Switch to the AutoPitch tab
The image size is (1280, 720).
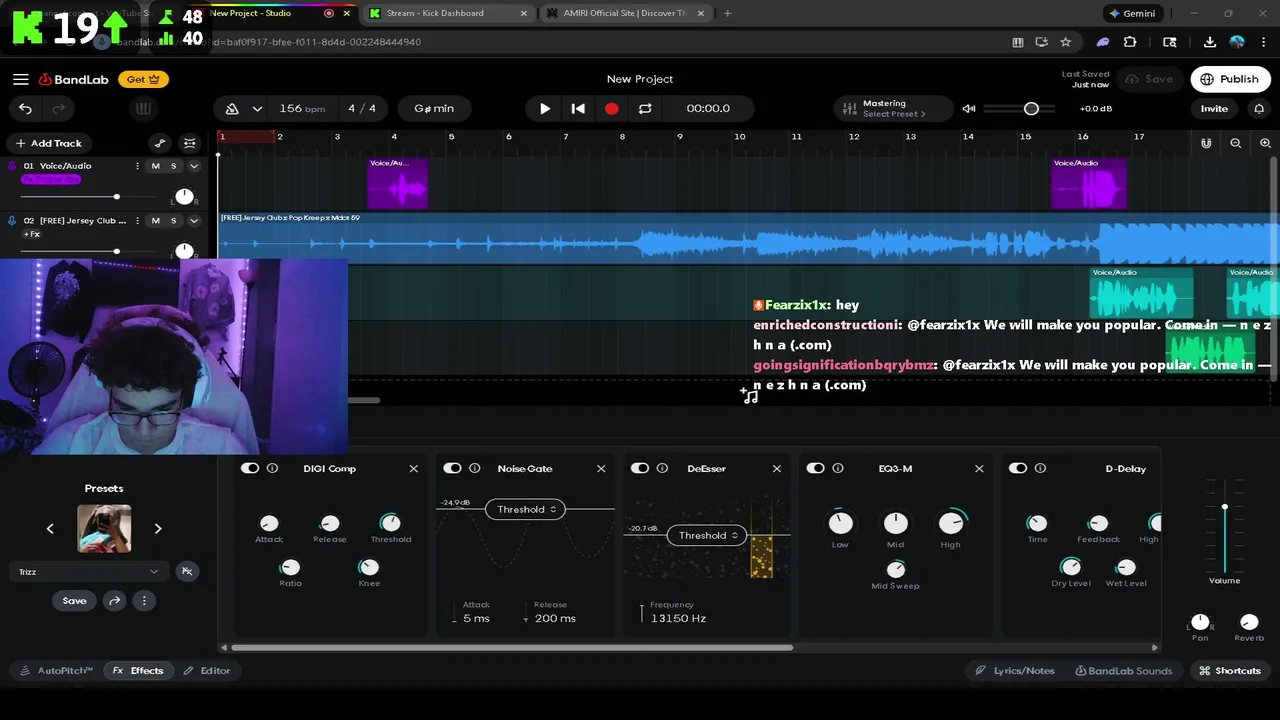pyautogui.click(x=57, y=671)
